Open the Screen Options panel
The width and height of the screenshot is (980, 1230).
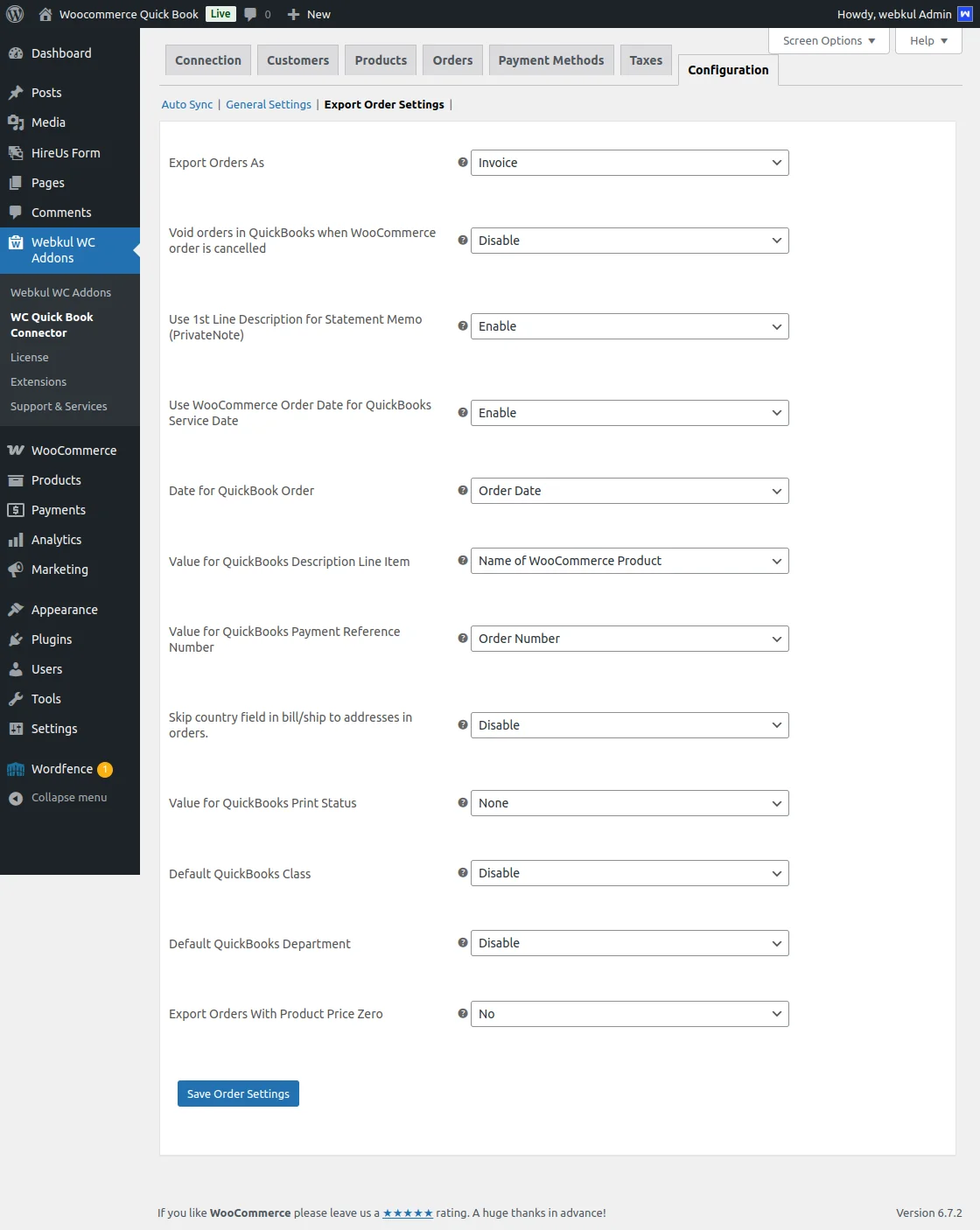click(827, 40)
